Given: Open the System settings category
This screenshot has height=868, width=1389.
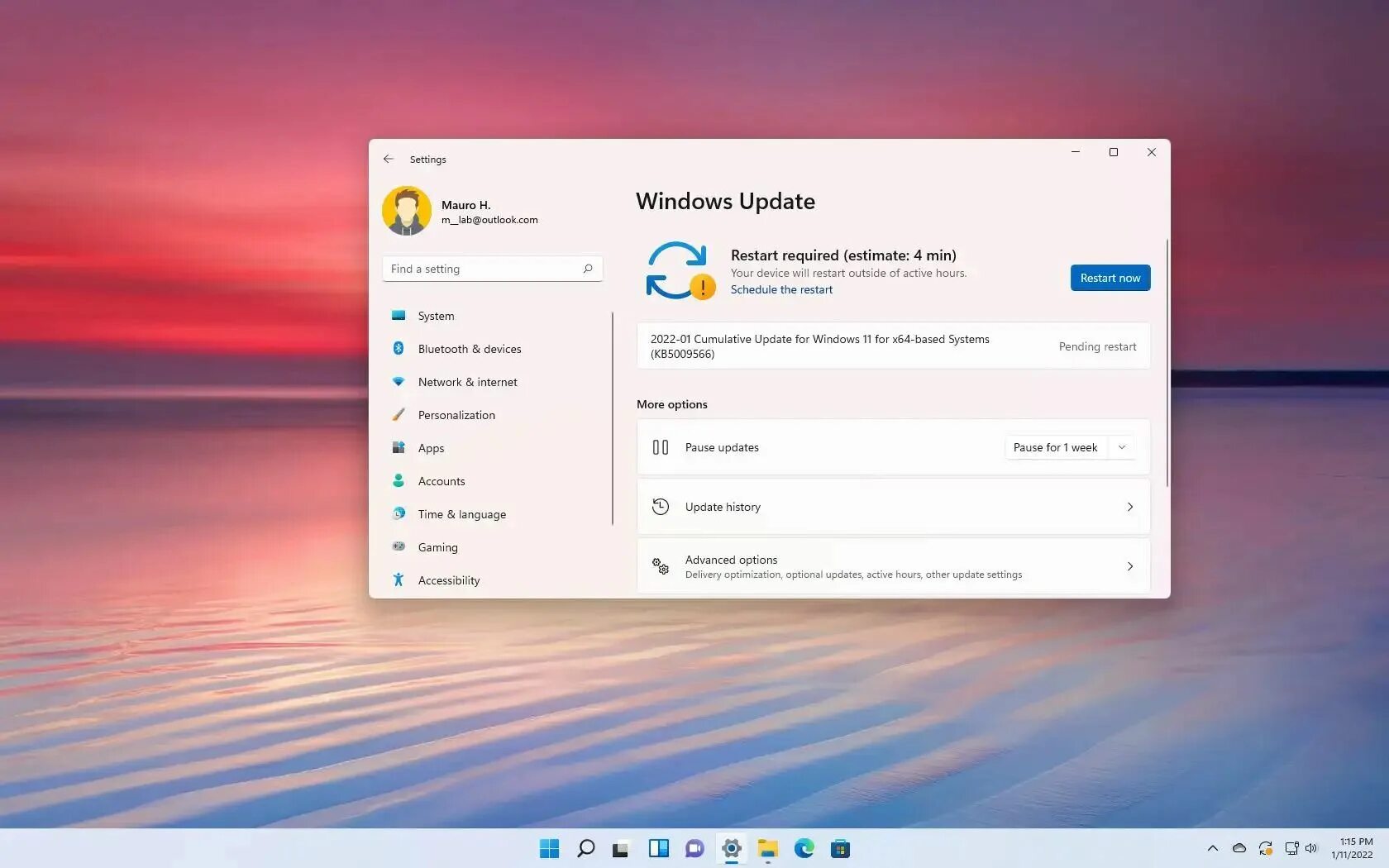Looking at the screenshot, I should click(x=493, y=316).
